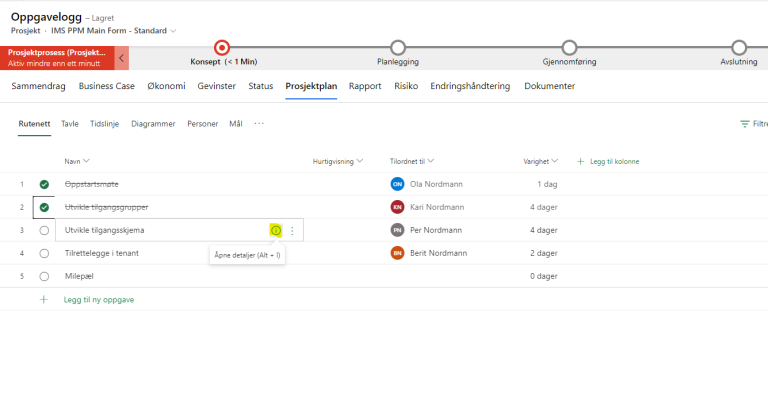Click Legg til ny oppgave link
Viewport: 768px width, 396px height.
99,299
